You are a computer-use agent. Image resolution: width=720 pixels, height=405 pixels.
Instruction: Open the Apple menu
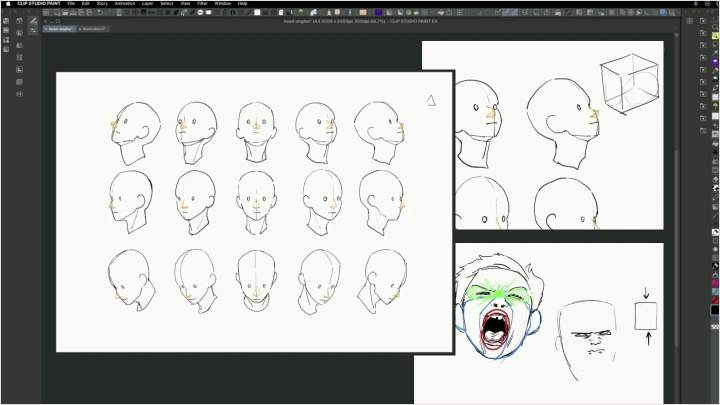coord(8,3)
